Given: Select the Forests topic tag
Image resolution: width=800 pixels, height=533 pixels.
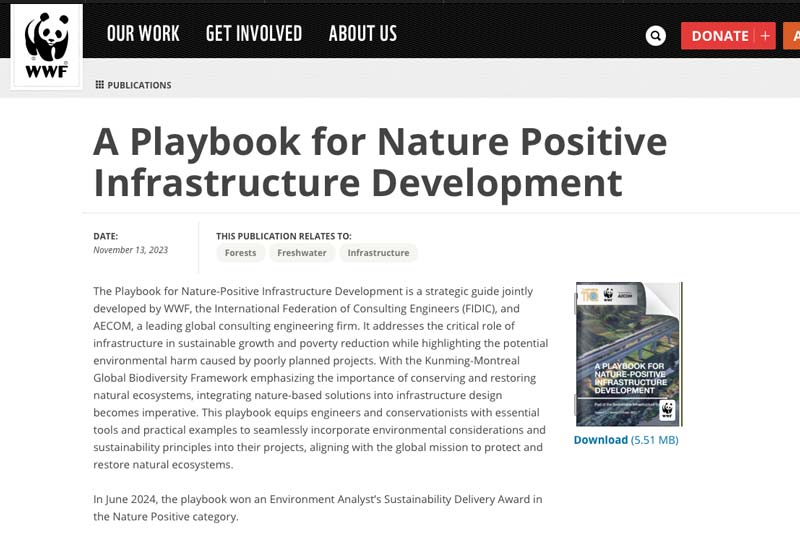Looking at the screenshot, I should [240, 253].
